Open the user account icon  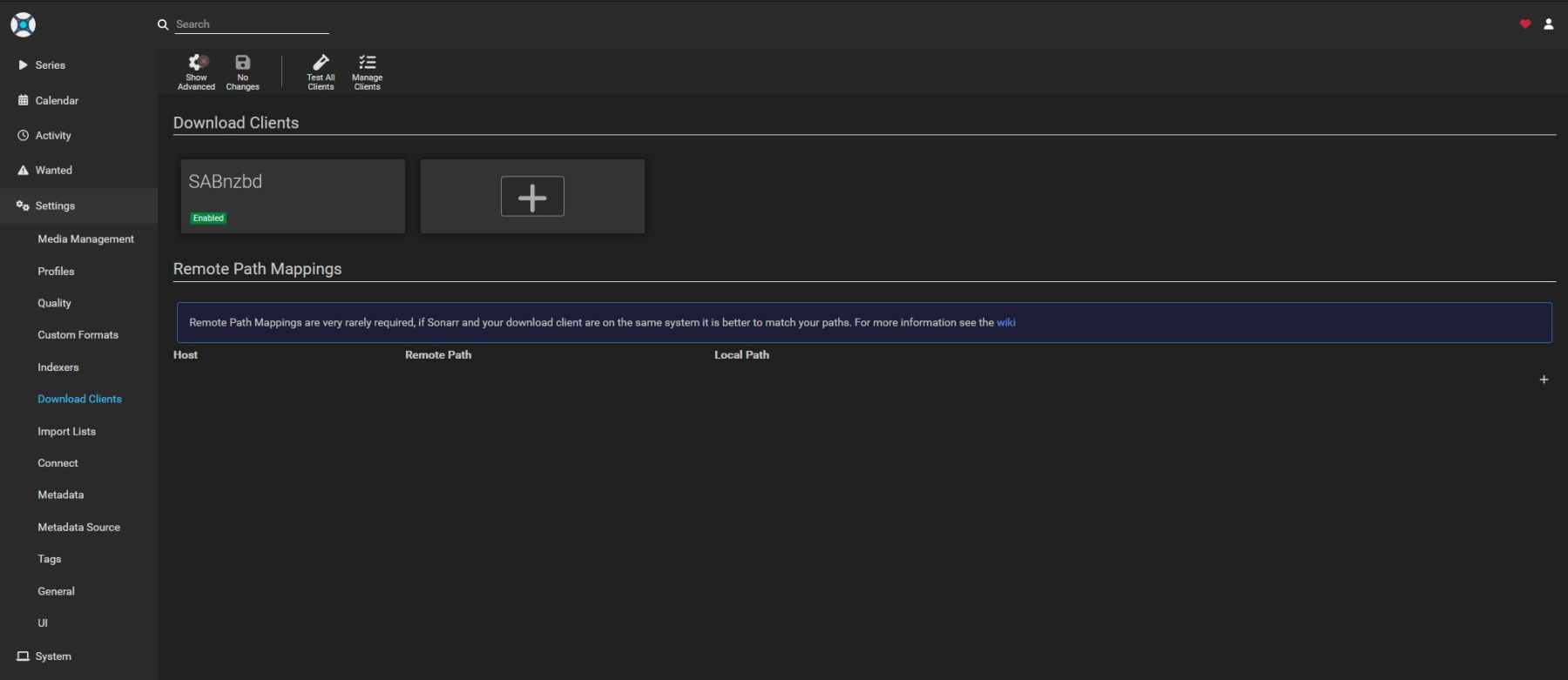tap(1548, 24)
